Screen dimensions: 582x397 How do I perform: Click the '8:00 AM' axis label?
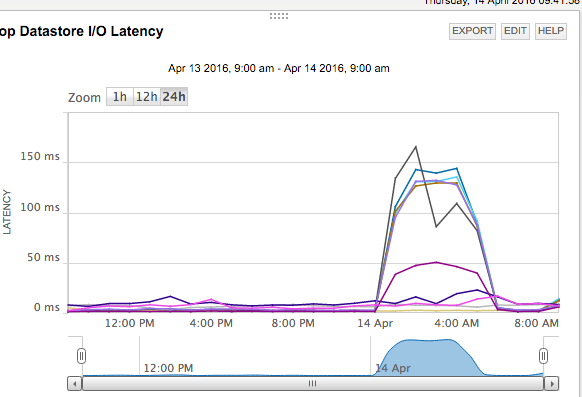(x=536, y=324)
